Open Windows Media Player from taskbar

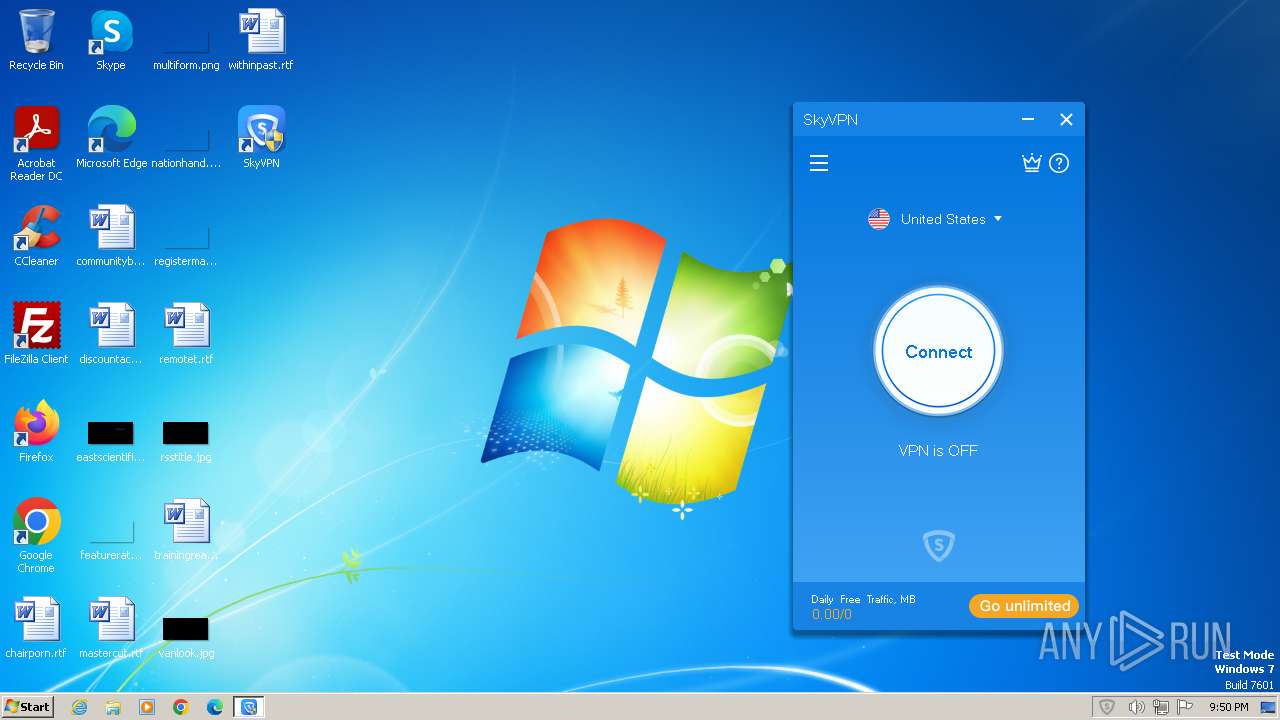pos(147,707)
